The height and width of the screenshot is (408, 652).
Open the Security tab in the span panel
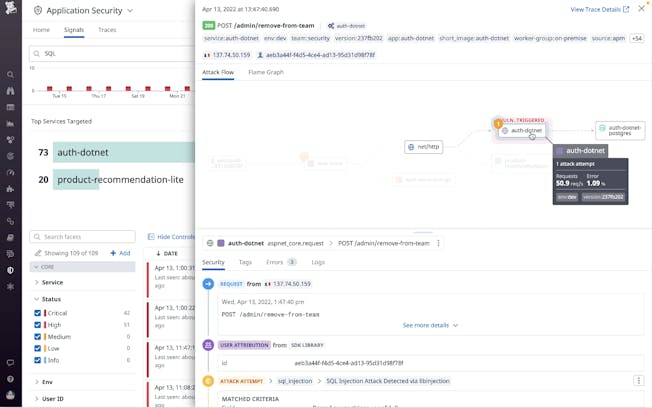tap(213, 262)
